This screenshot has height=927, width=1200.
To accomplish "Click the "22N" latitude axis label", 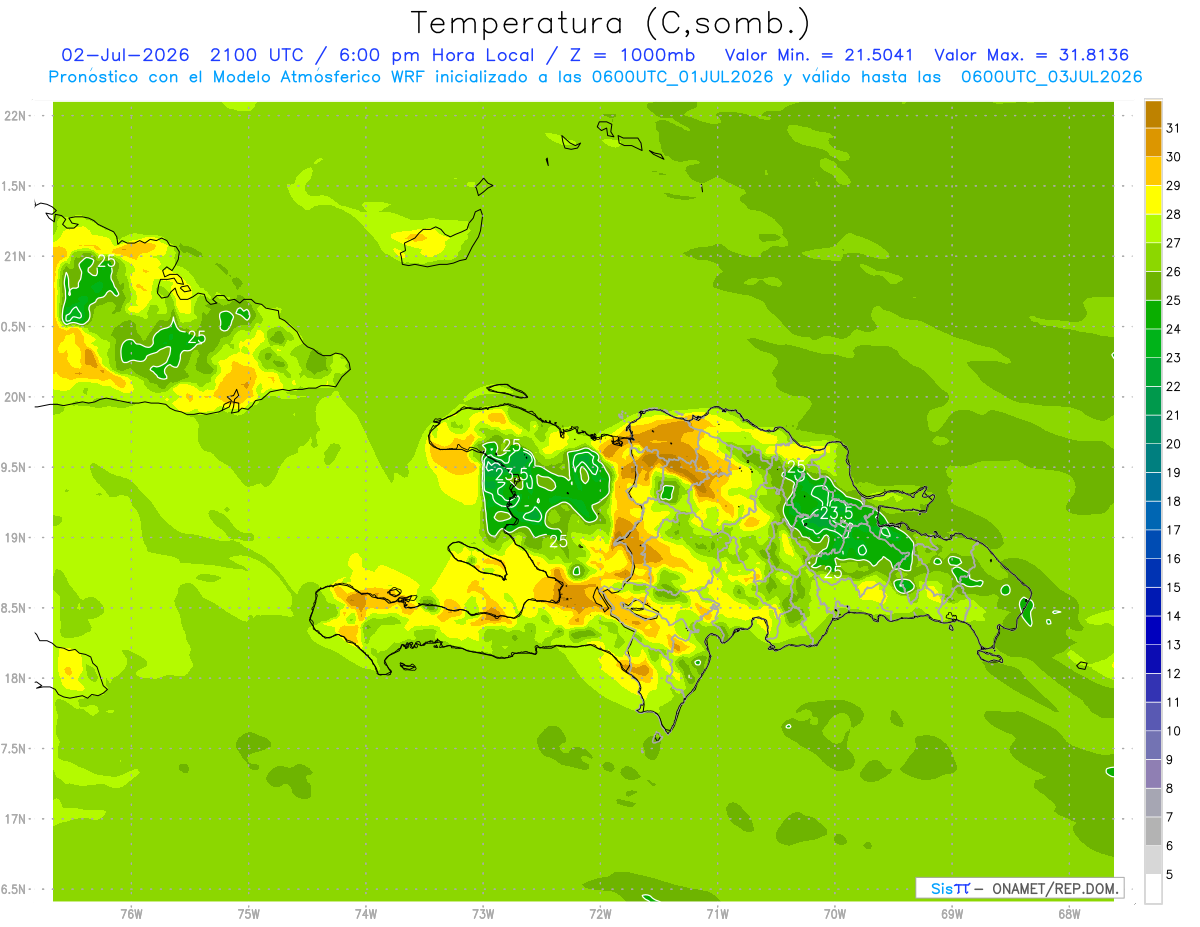I will tap(16, 116).
